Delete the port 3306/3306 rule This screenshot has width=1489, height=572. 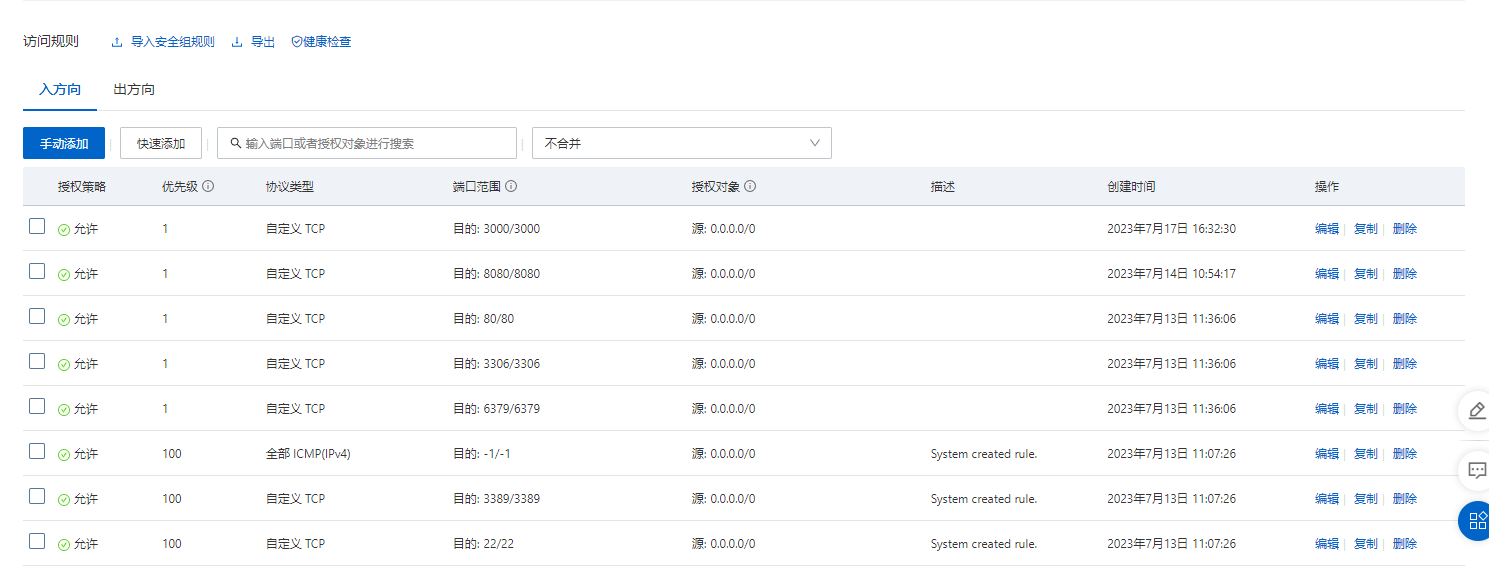tap(1405, 364)
